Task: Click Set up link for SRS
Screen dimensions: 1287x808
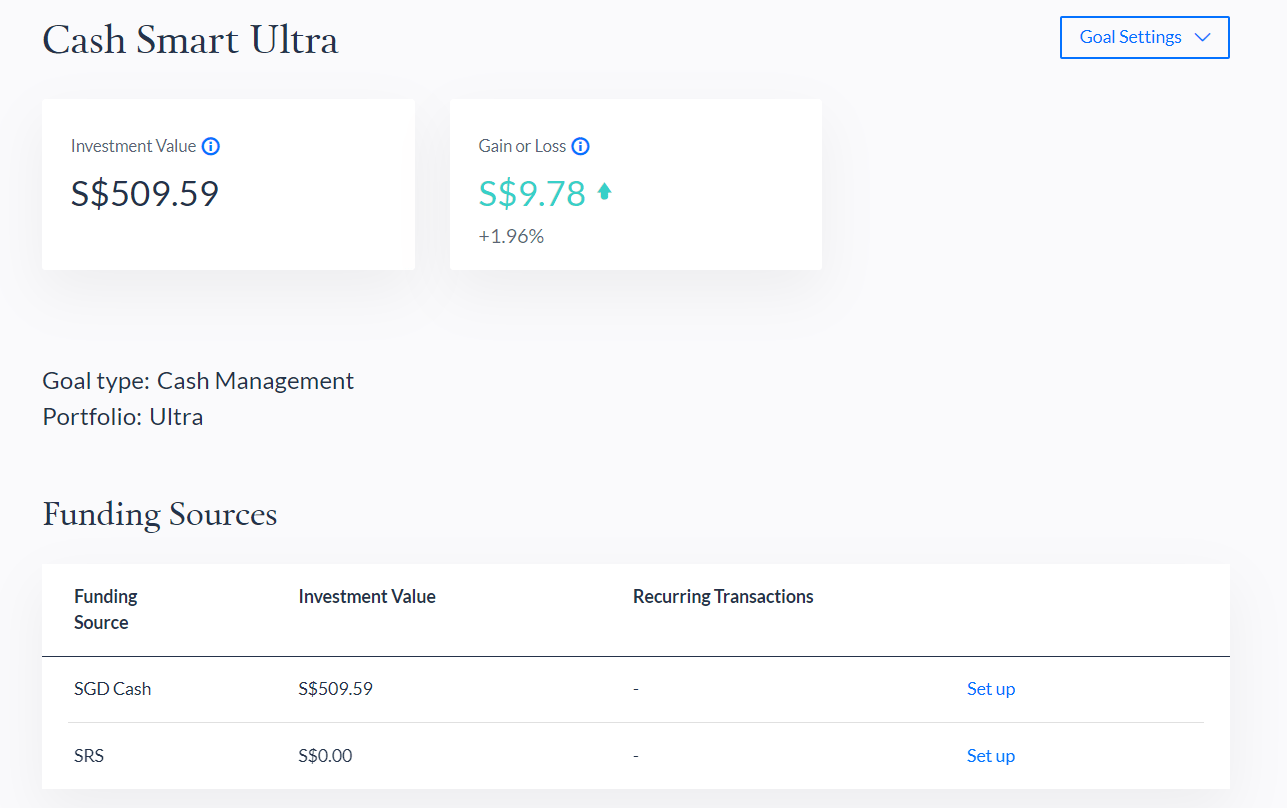Action: coord(990,756)
